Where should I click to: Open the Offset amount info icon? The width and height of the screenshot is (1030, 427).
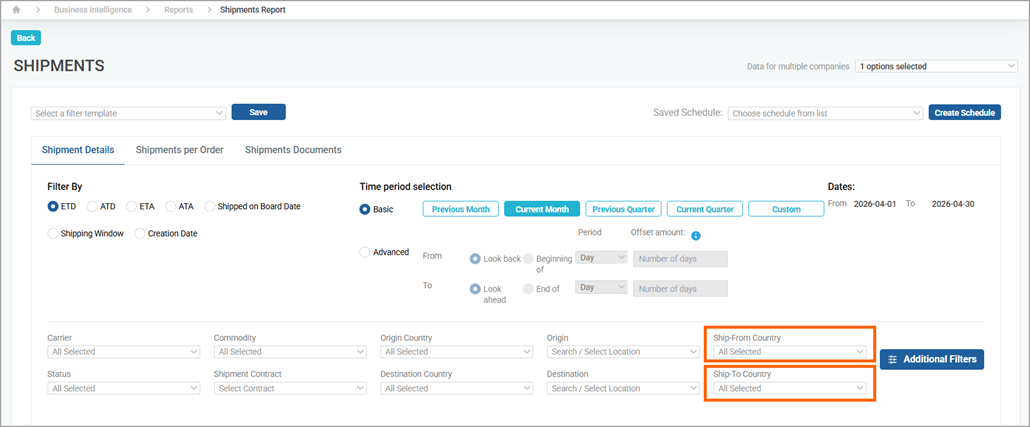[x=696, y=235]
